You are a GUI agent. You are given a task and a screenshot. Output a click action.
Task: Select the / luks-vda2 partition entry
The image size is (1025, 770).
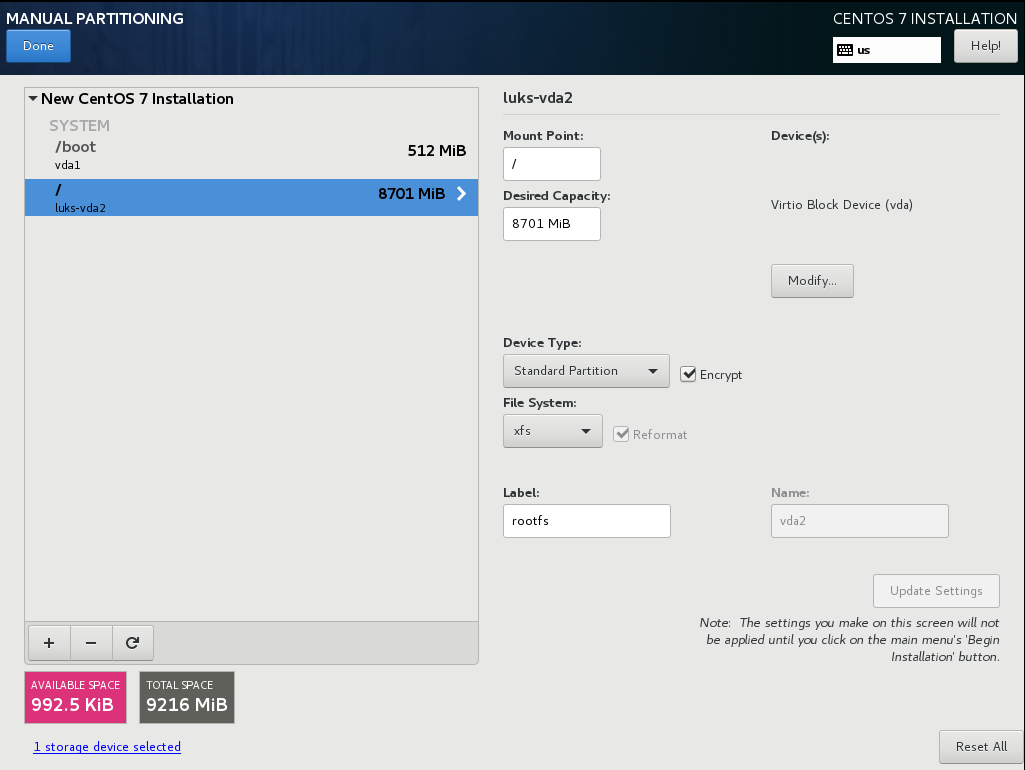250,197
